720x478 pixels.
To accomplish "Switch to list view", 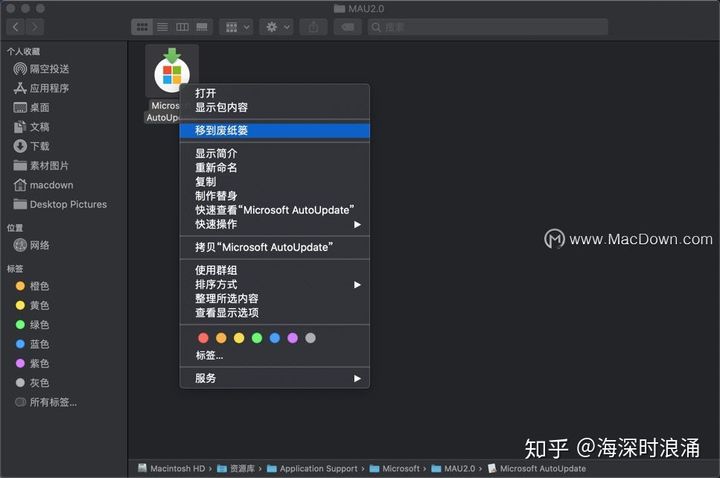I will [x=162, y=27].
